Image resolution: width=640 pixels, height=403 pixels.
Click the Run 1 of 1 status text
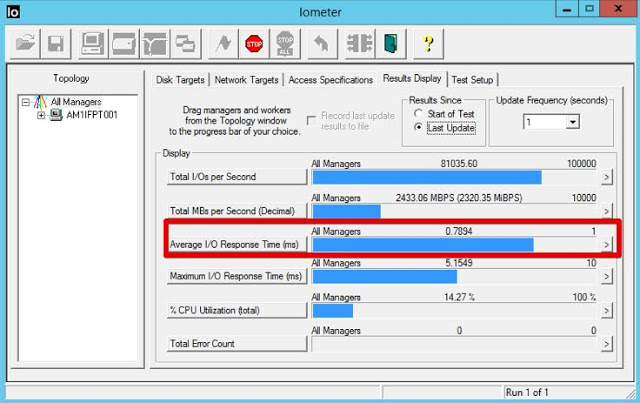tap(527, 392)
